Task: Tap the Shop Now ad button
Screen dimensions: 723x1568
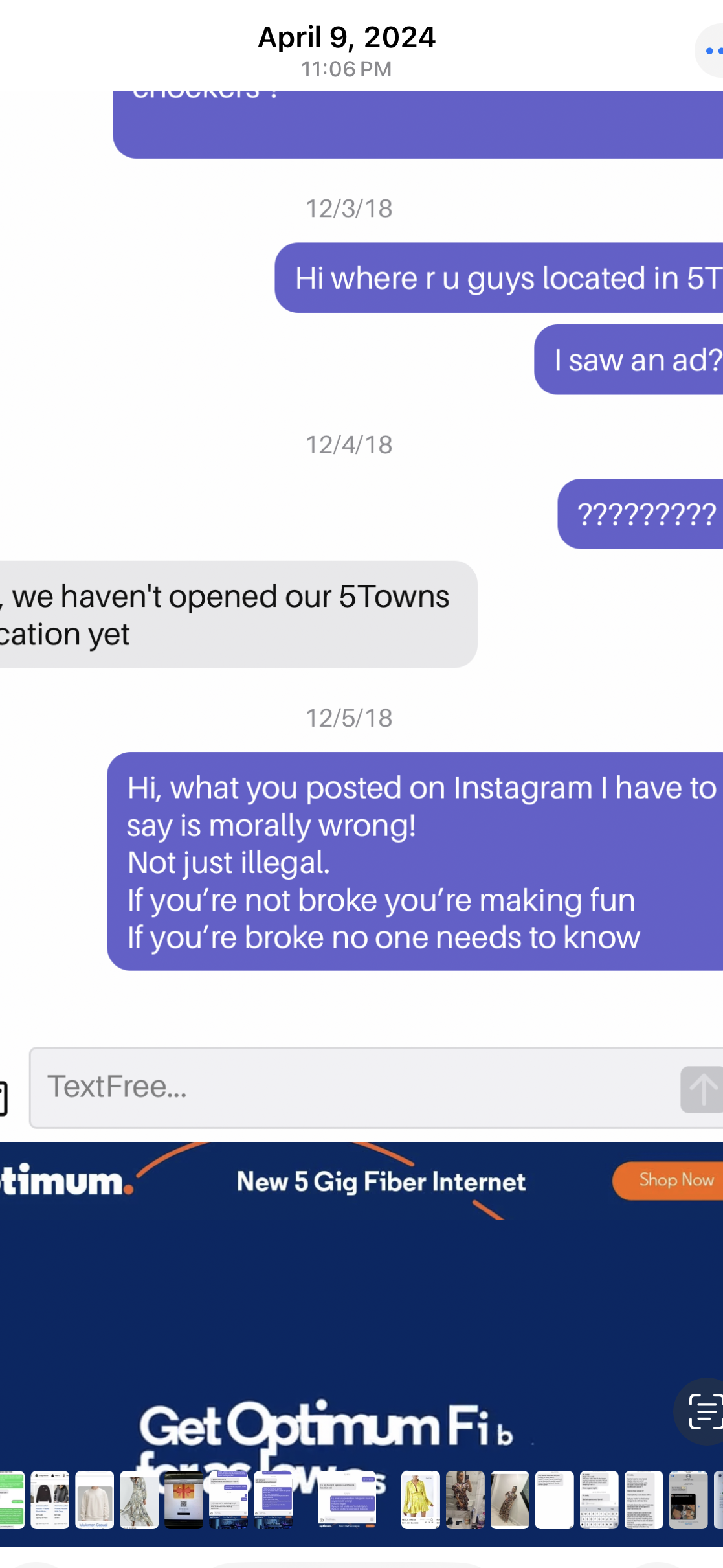Action: click(668, 1181)
